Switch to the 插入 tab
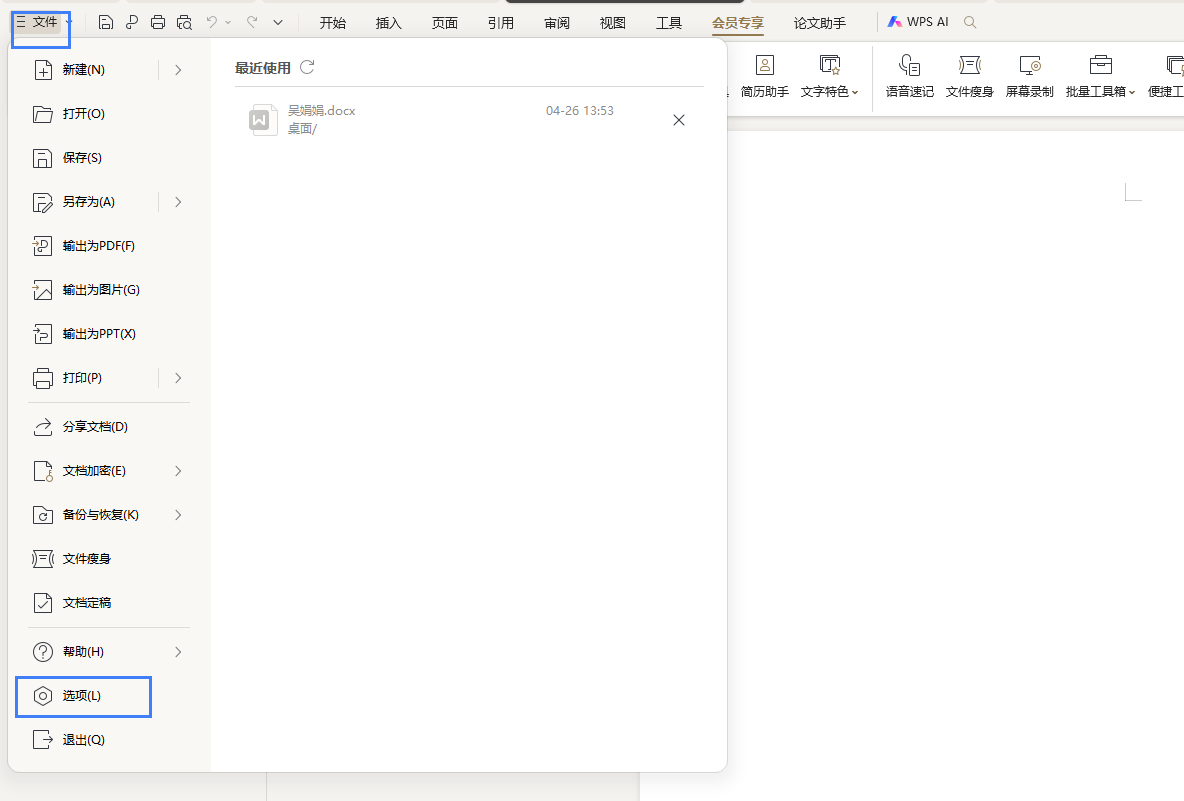This screenshot has height=801, width=1184. point(388,23)
